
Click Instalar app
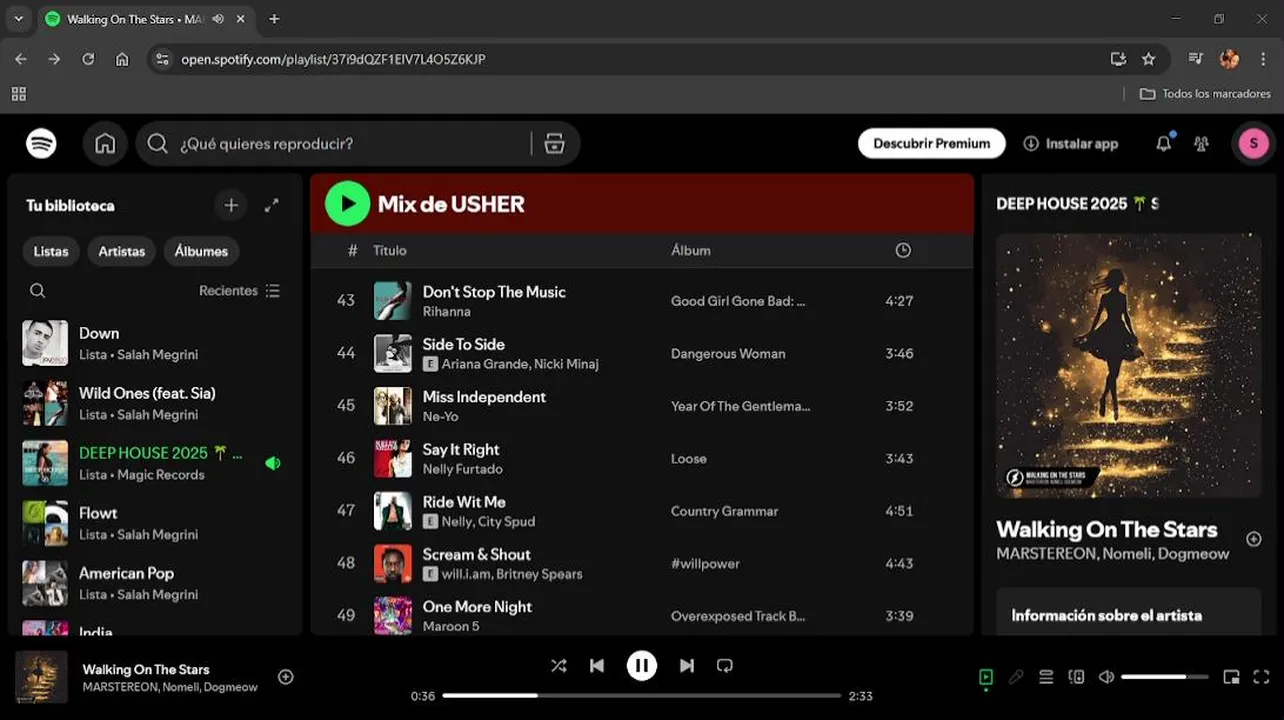point(1071,144)
